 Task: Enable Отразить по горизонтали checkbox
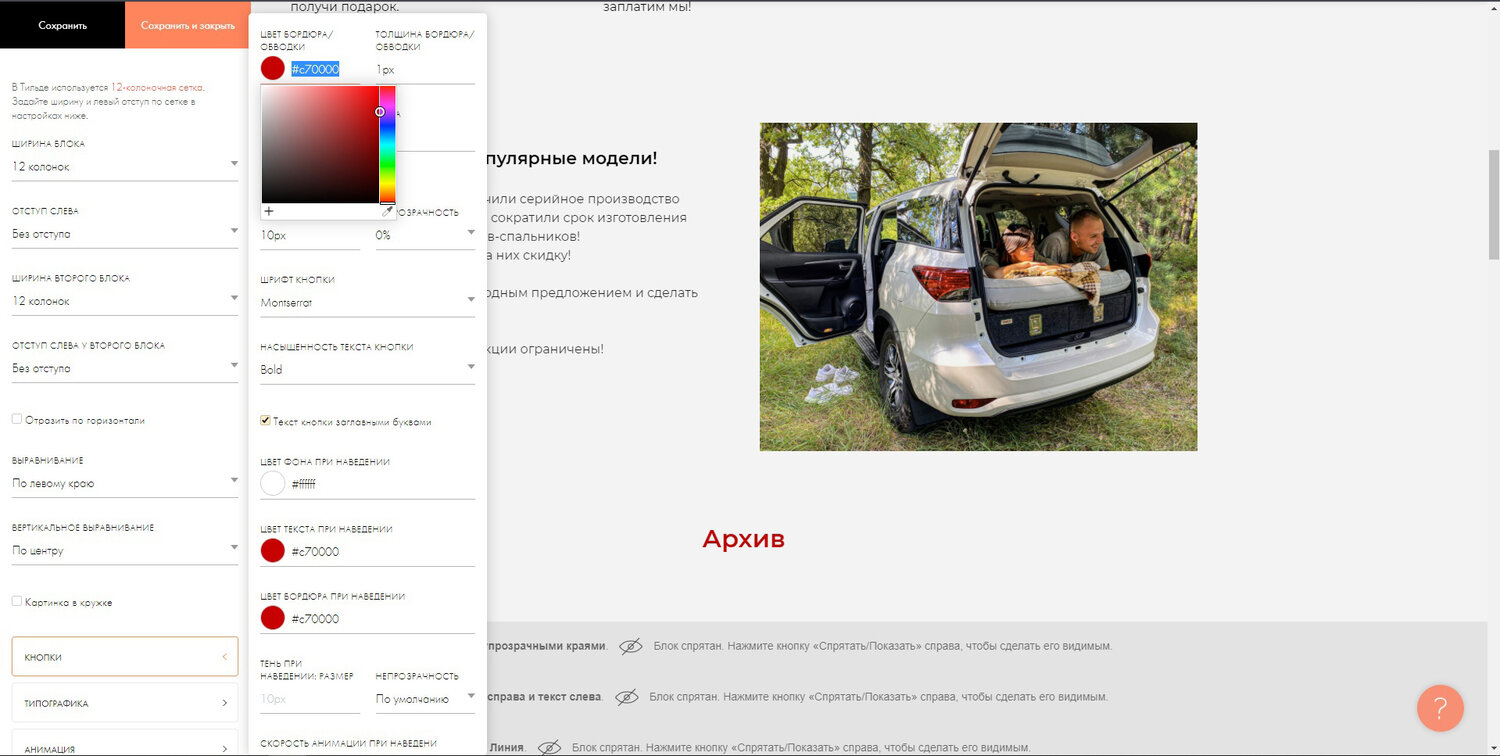pos(17,420)
